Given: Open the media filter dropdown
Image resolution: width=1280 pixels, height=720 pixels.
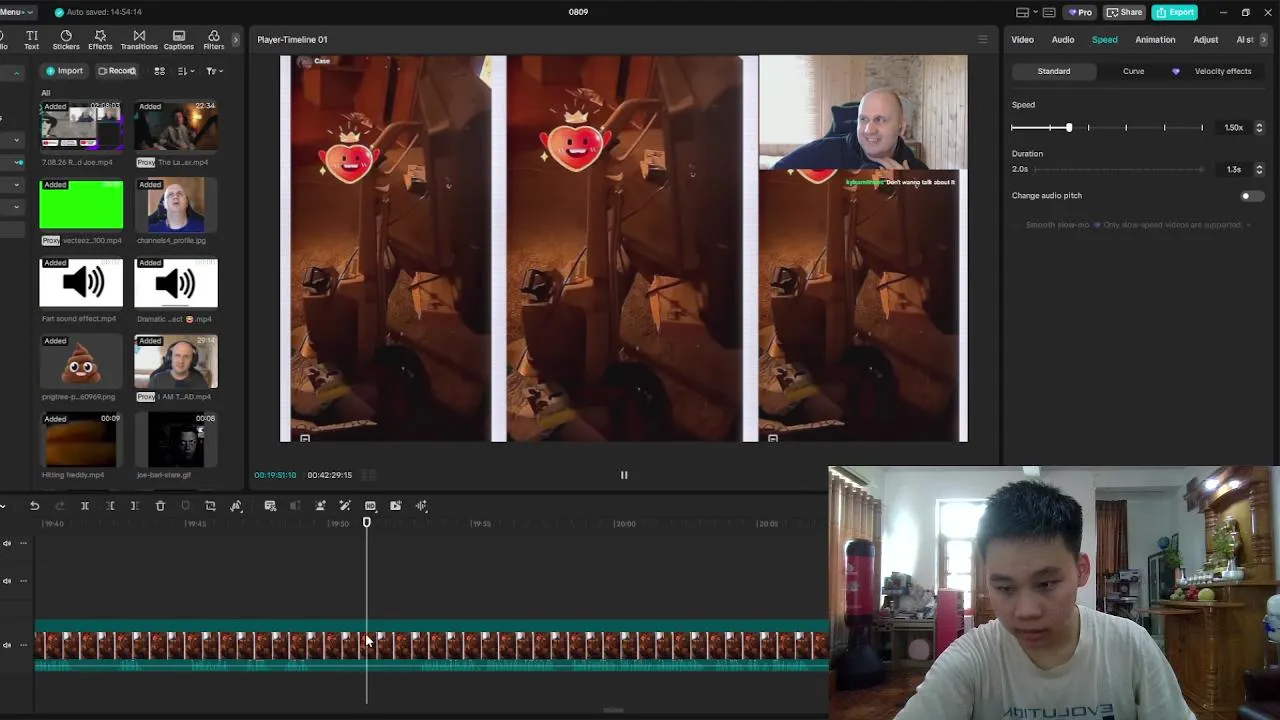Looking at the screenshot, I should [213, 71].
